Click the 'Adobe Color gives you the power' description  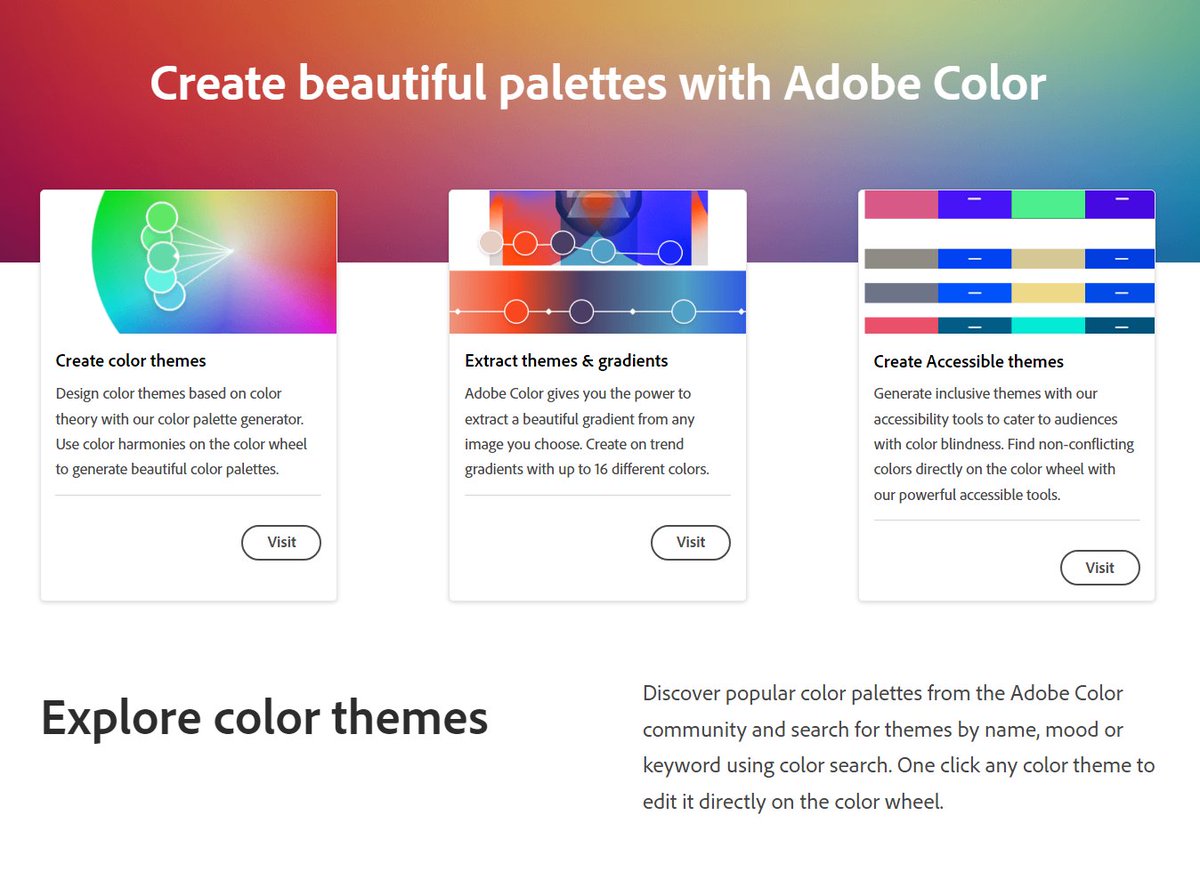[587, 431]
